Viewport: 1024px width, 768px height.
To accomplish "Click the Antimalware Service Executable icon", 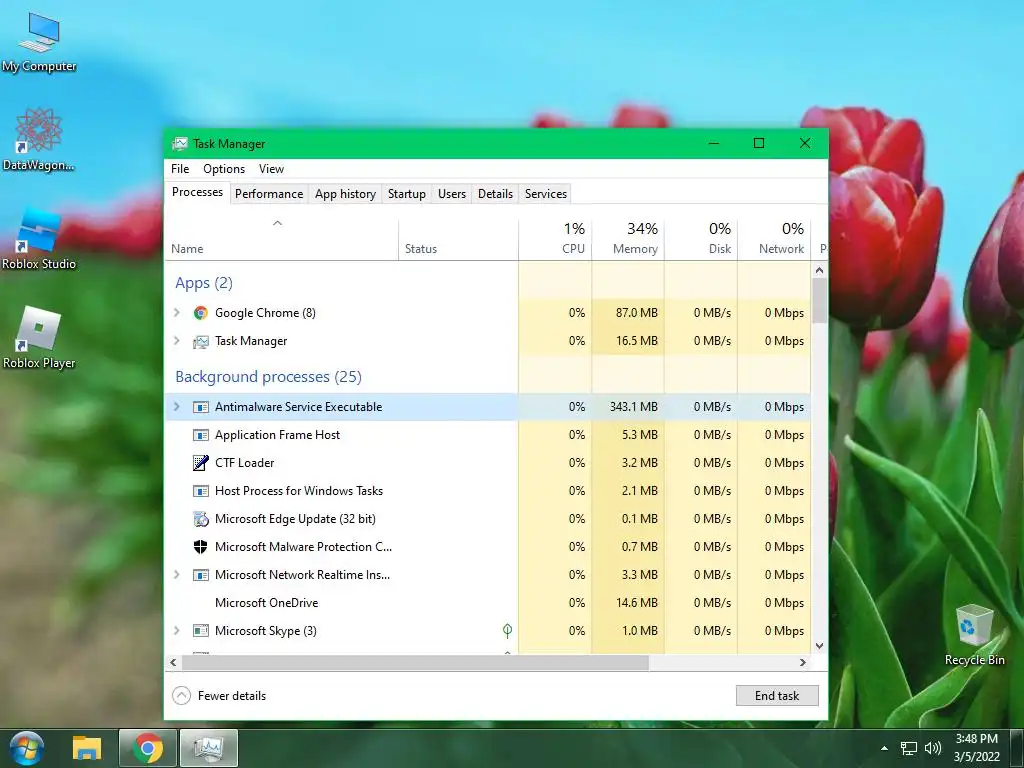I will (x=200, y=407).
